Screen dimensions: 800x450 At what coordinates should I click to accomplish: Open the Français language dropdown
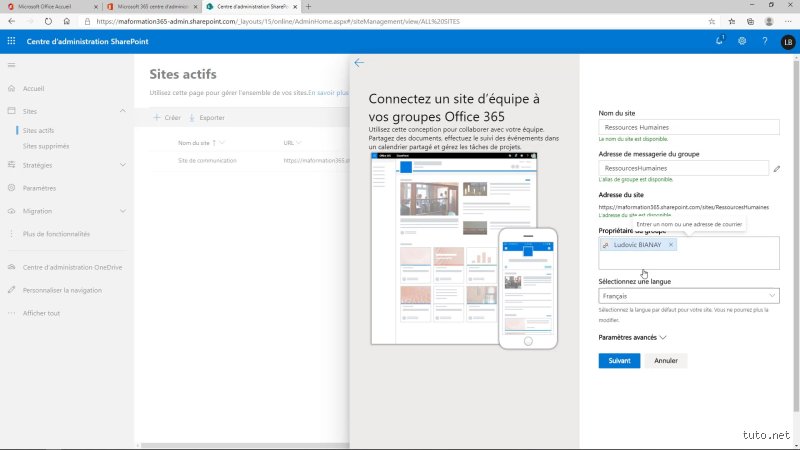coord(689,296)
